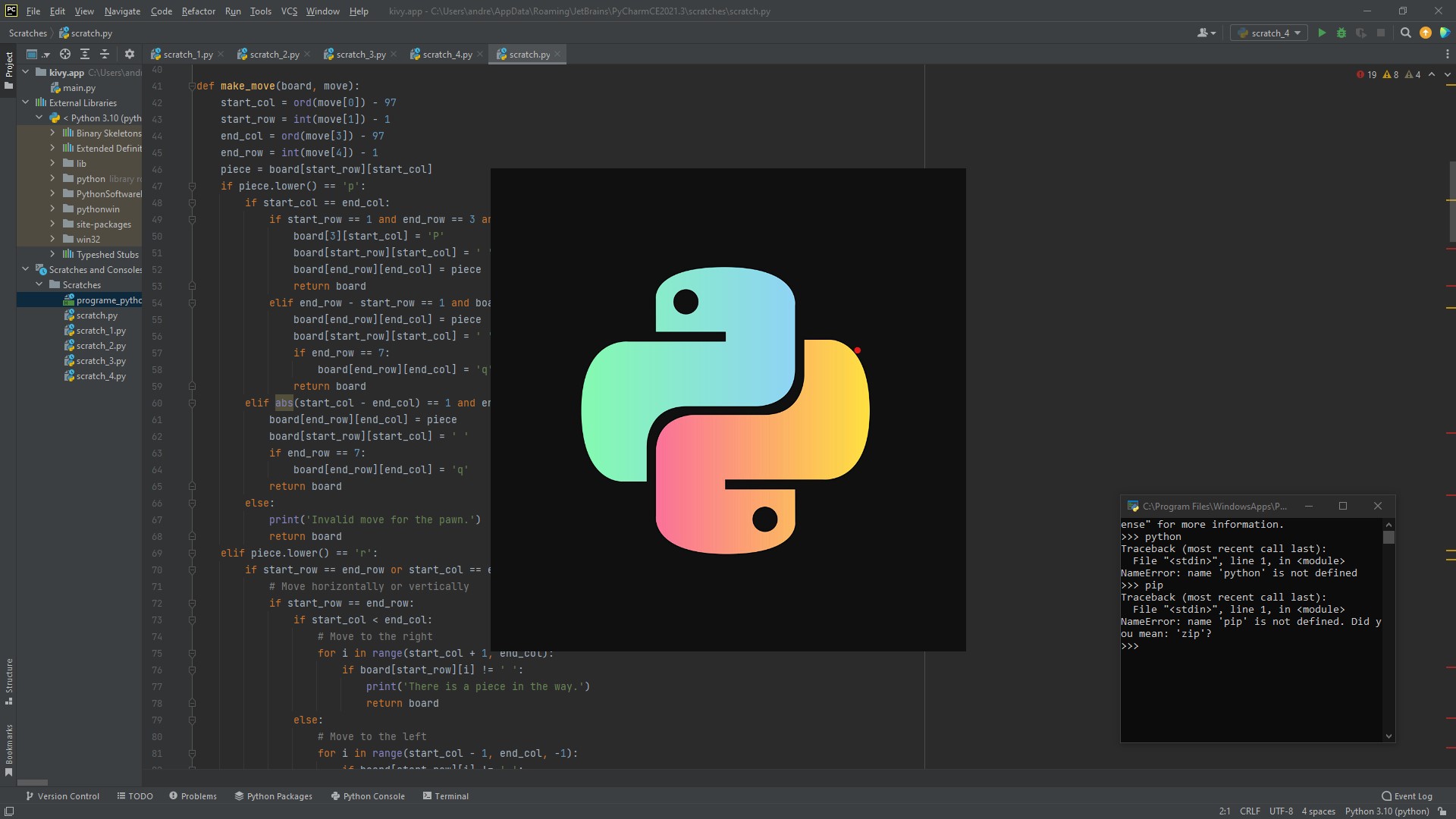Open the Python Console tool window

pos(368,796)
